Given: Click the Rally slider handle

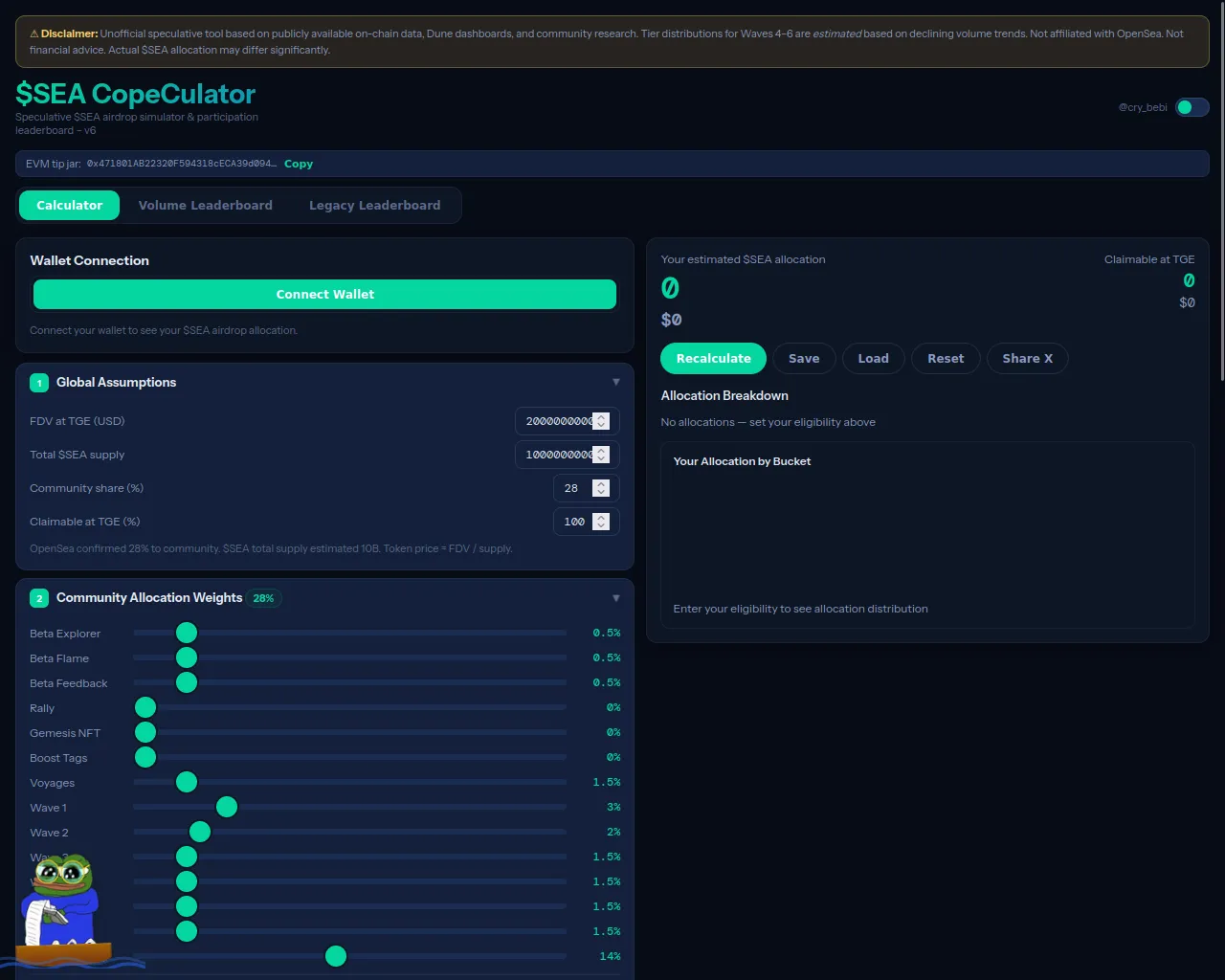Looking at the screenshot, I should [145, 707].
